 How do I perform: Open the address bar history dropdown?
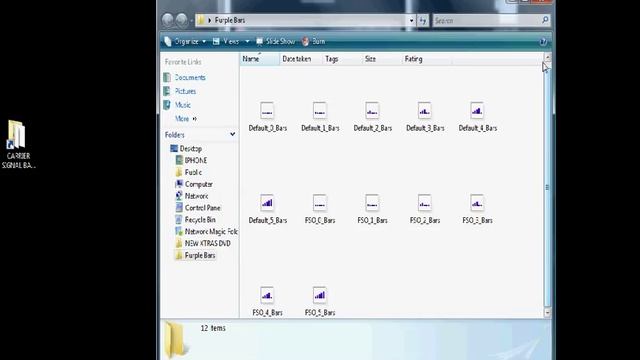(x=411, y=20)
